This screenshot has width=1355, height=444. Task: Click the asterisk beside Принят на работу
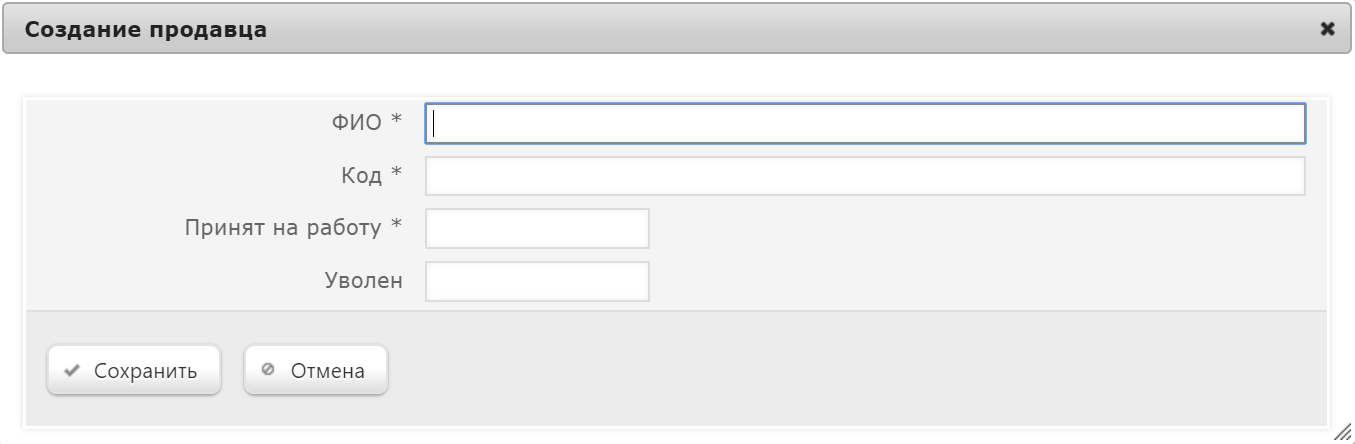pos(396,225)
